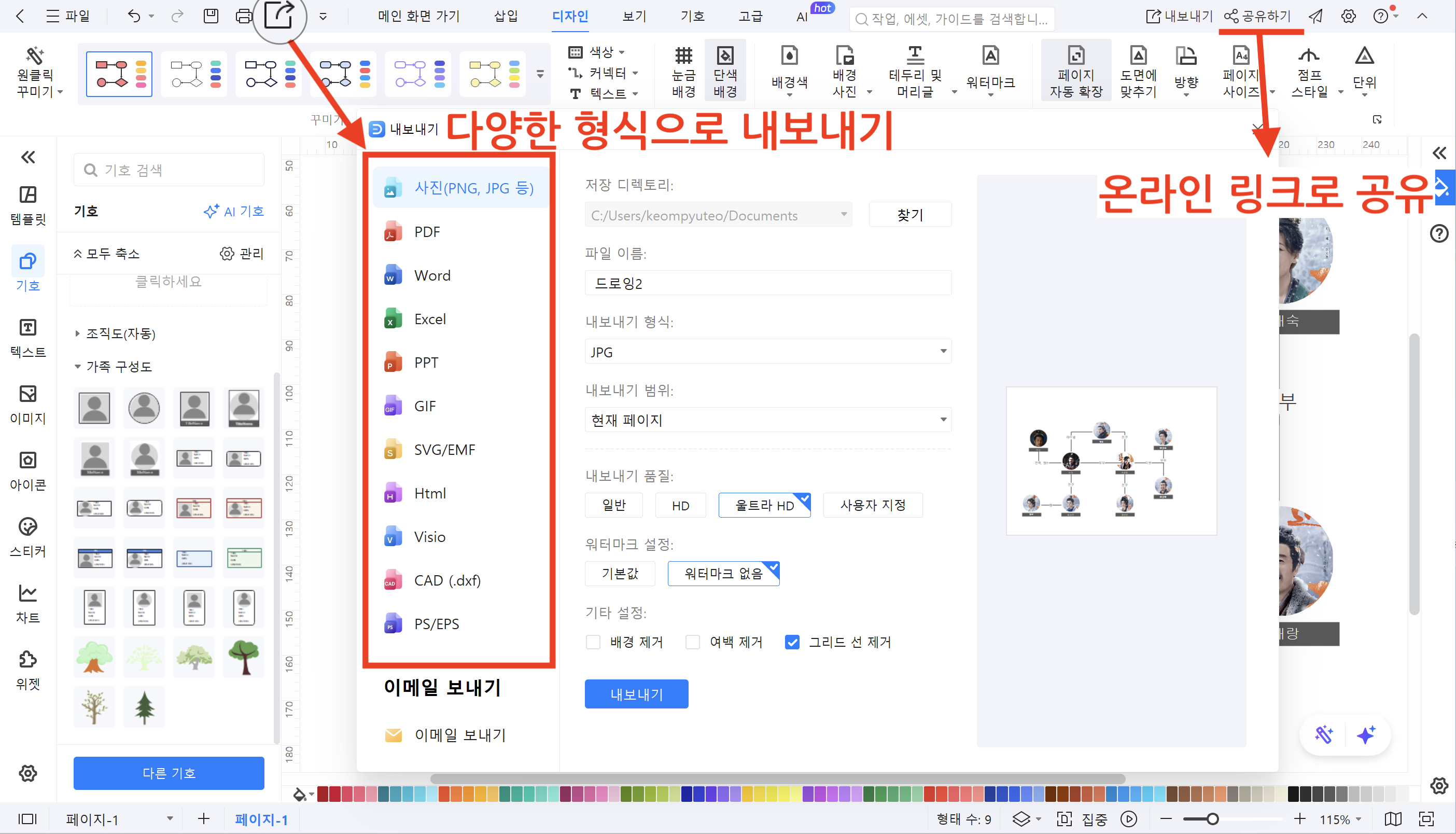Uncheck remove grid lines (그리드 선 제거)
This screenshot has height=834, width=1456.
pos(792,642)
